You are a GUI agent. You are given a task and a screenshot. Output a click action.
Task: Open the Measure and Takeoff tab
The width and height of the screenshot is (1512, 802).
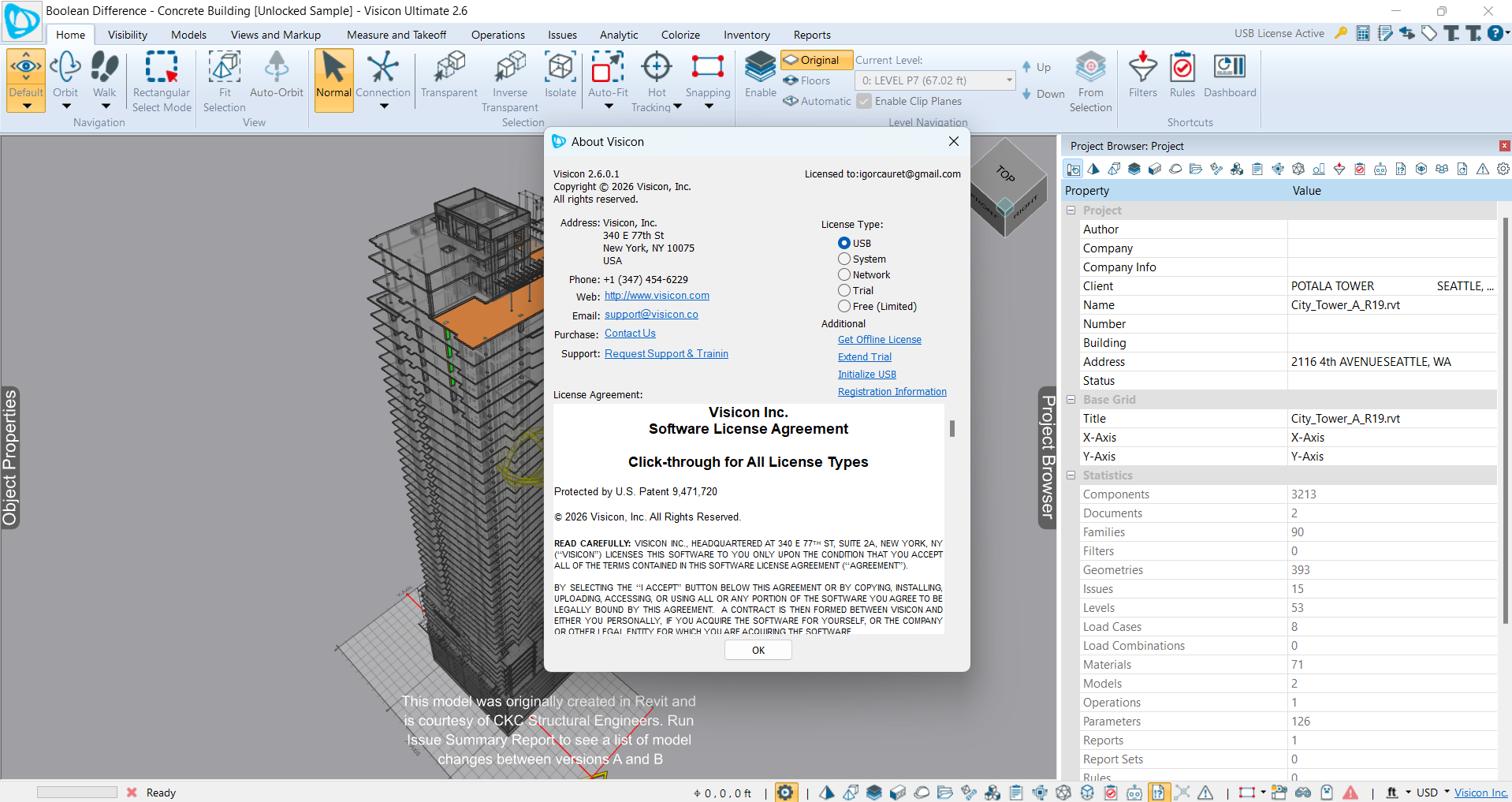click(x=397, y=35)
